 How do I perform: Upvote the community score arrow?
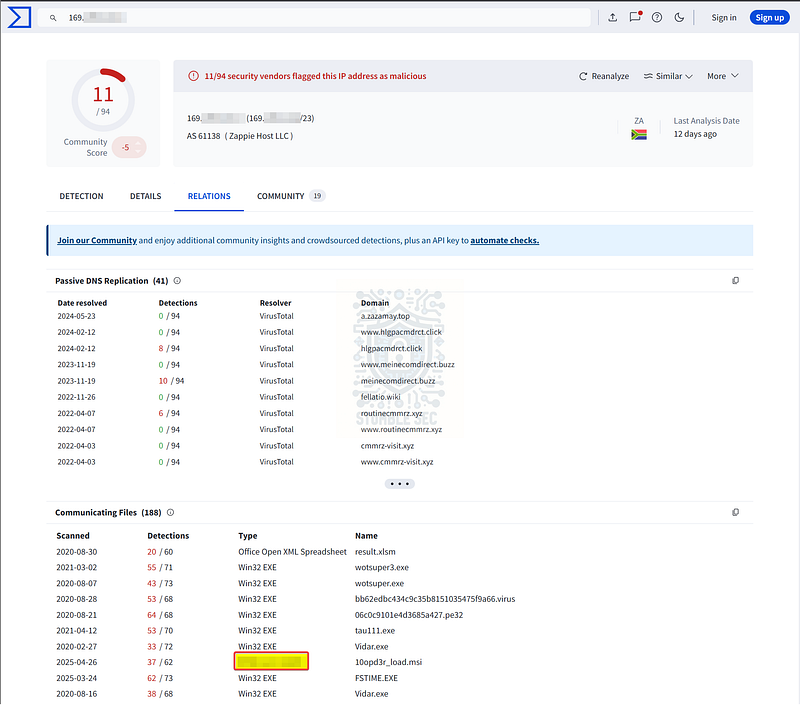(x=138, y=144)
